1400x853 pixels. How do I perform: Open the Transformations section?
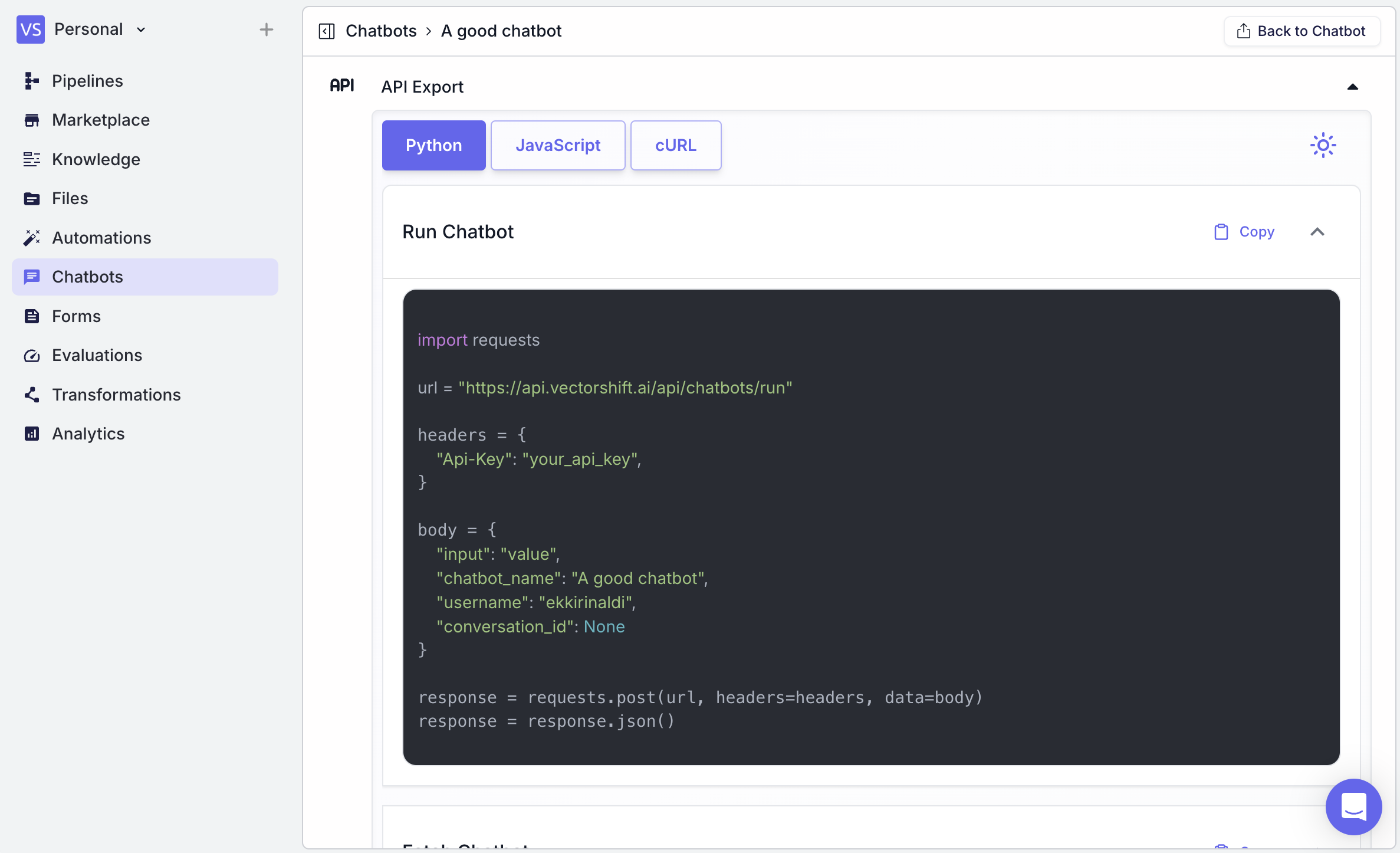[116, 395]
